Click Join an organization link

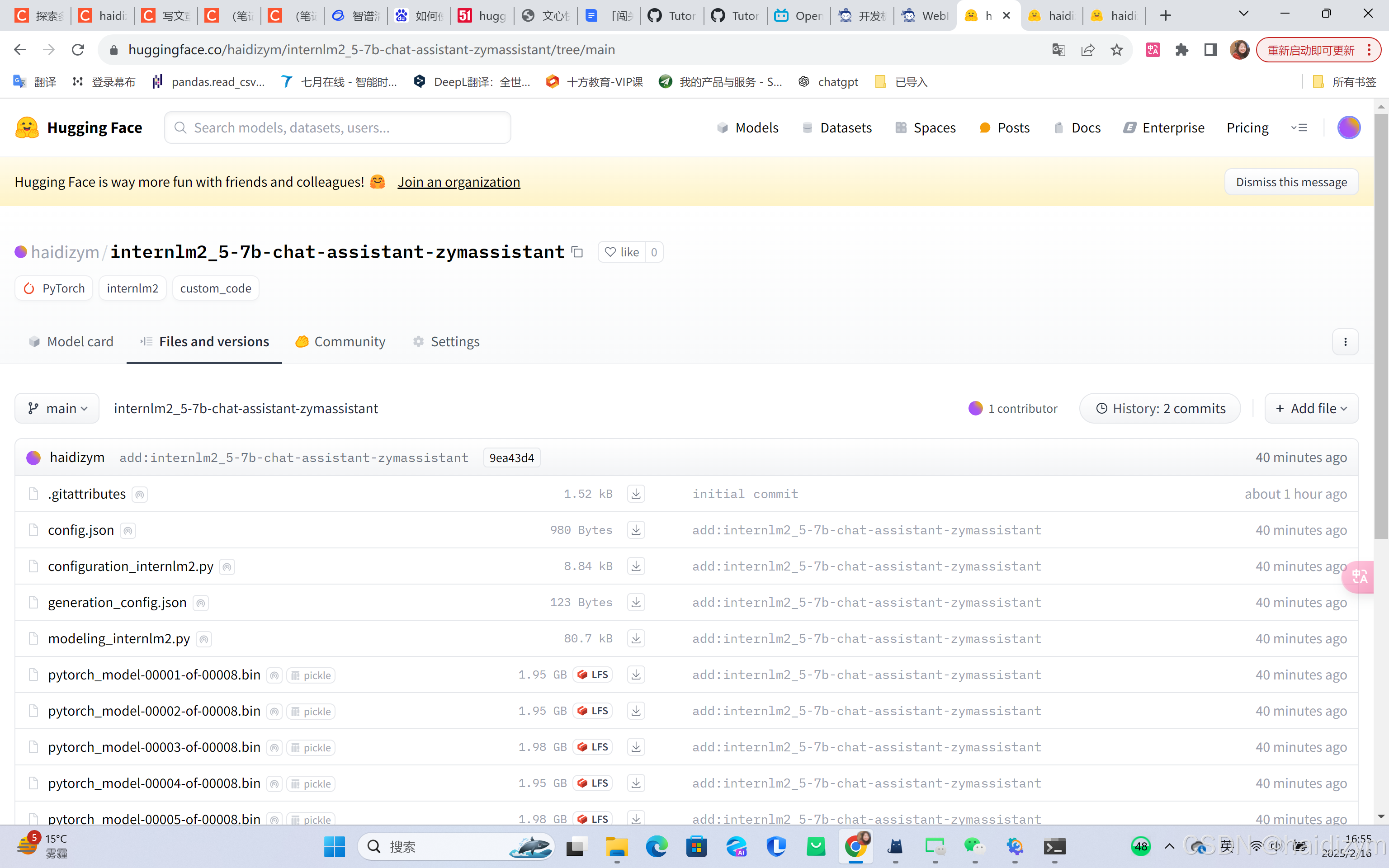click(x=458, y=182)
